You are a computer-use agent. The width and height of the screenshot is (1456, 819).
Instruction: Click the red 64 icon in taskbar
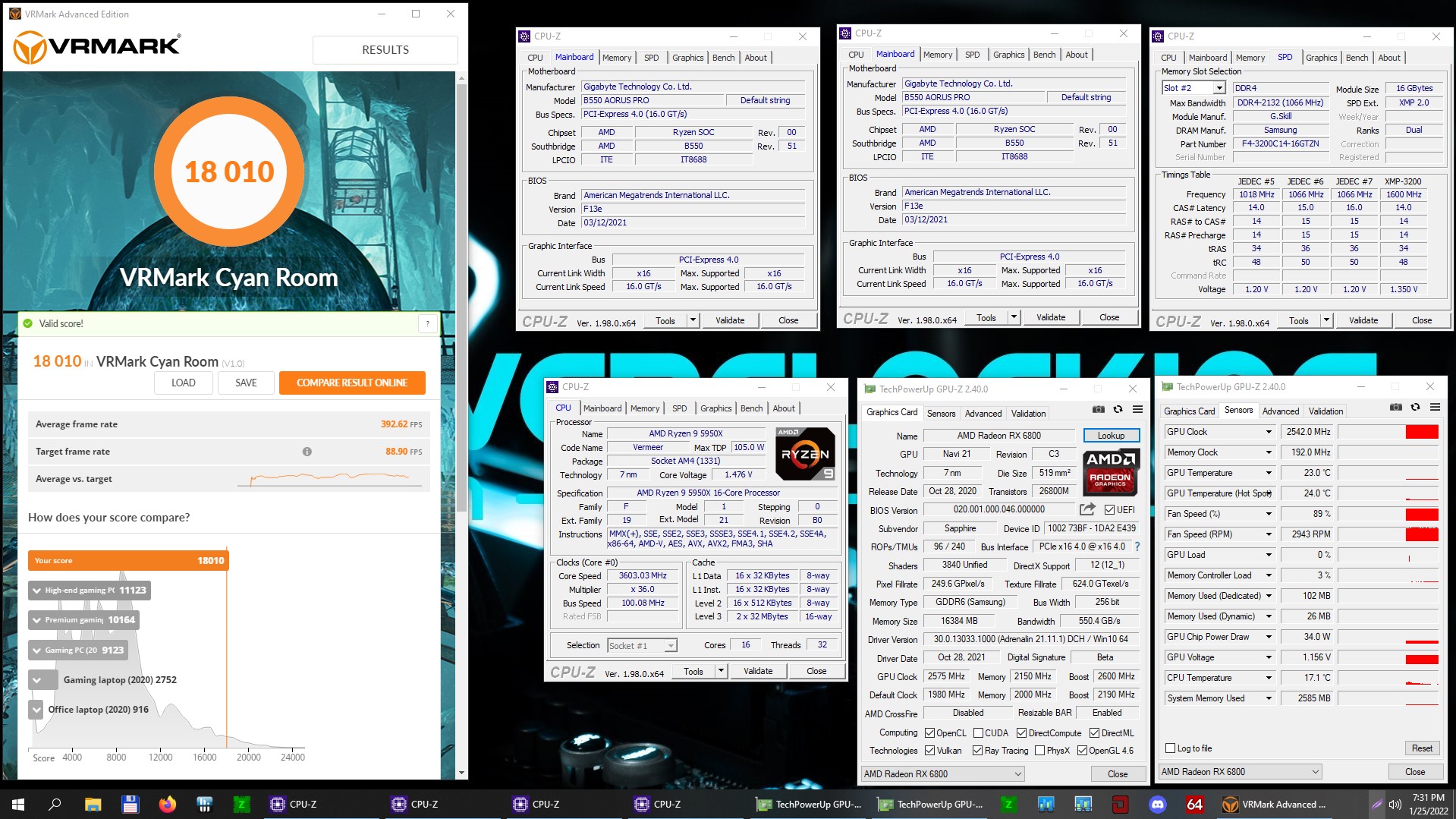pyautogui.click(x=1194, y=804)
